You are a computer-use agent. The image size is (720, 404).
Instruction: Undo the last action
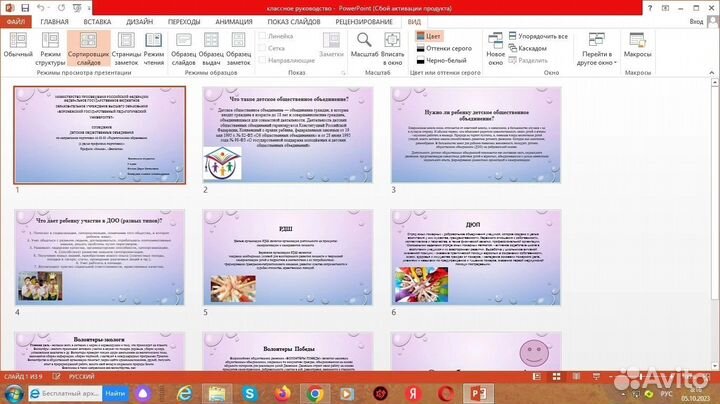click(x=40, y=8)
